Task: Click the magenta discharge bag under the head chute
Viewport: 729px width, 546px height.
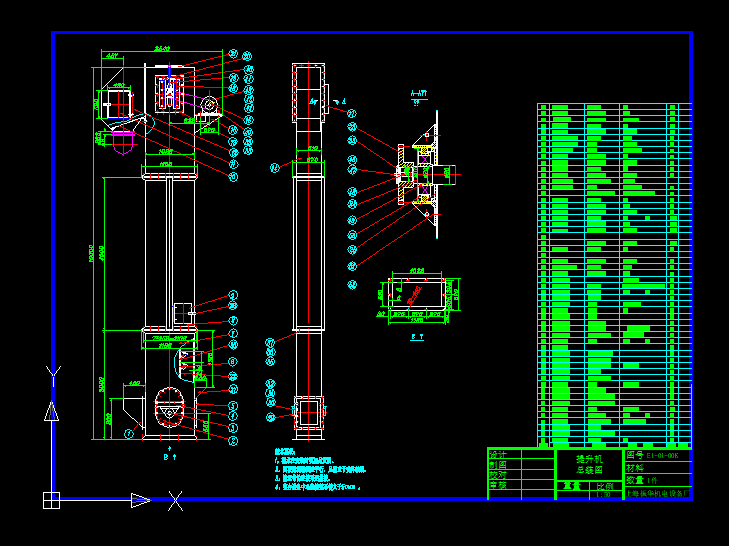Action: pos(124,142)
